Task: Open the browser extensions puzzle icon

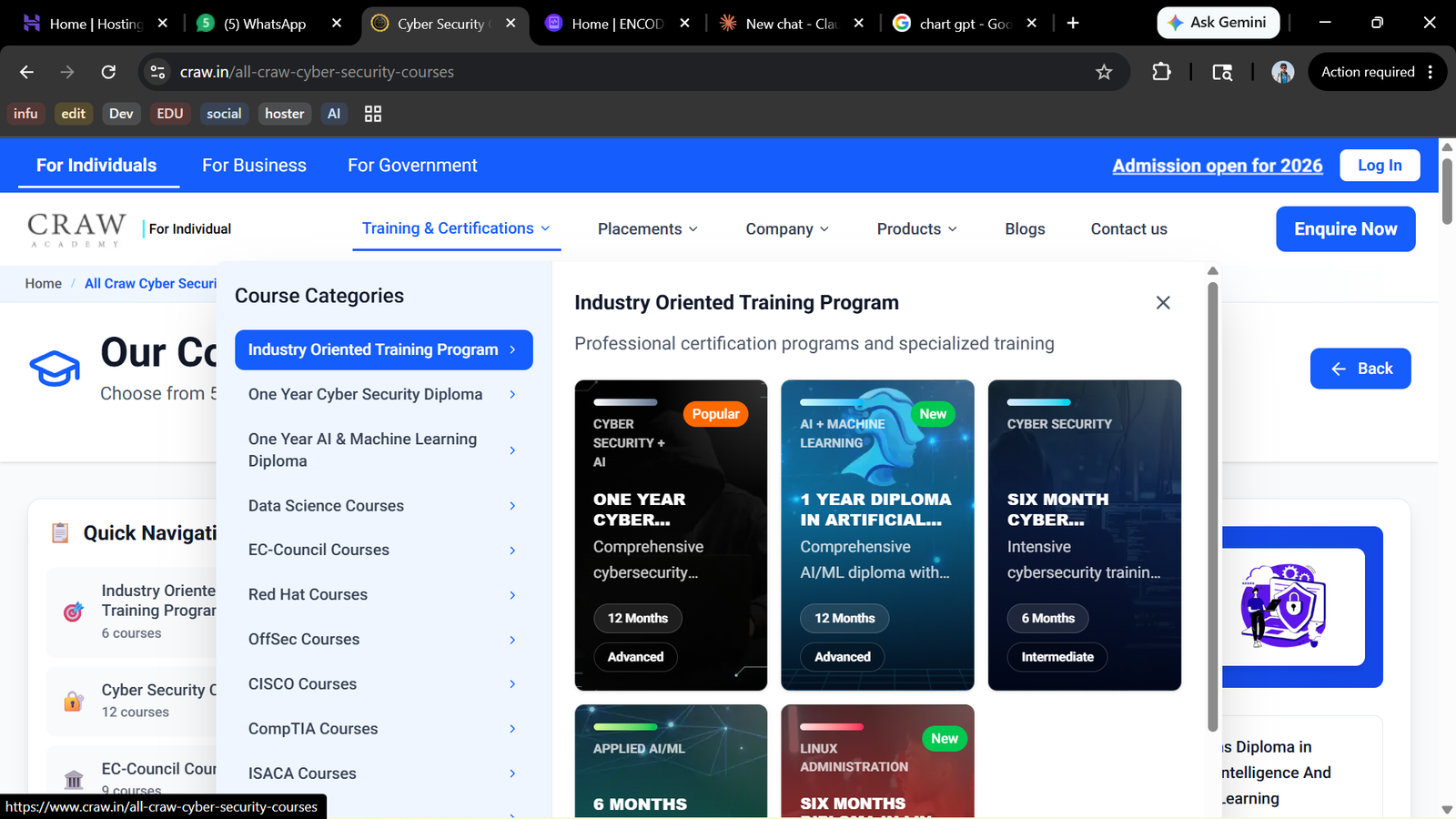Action: click(1161, 72)
